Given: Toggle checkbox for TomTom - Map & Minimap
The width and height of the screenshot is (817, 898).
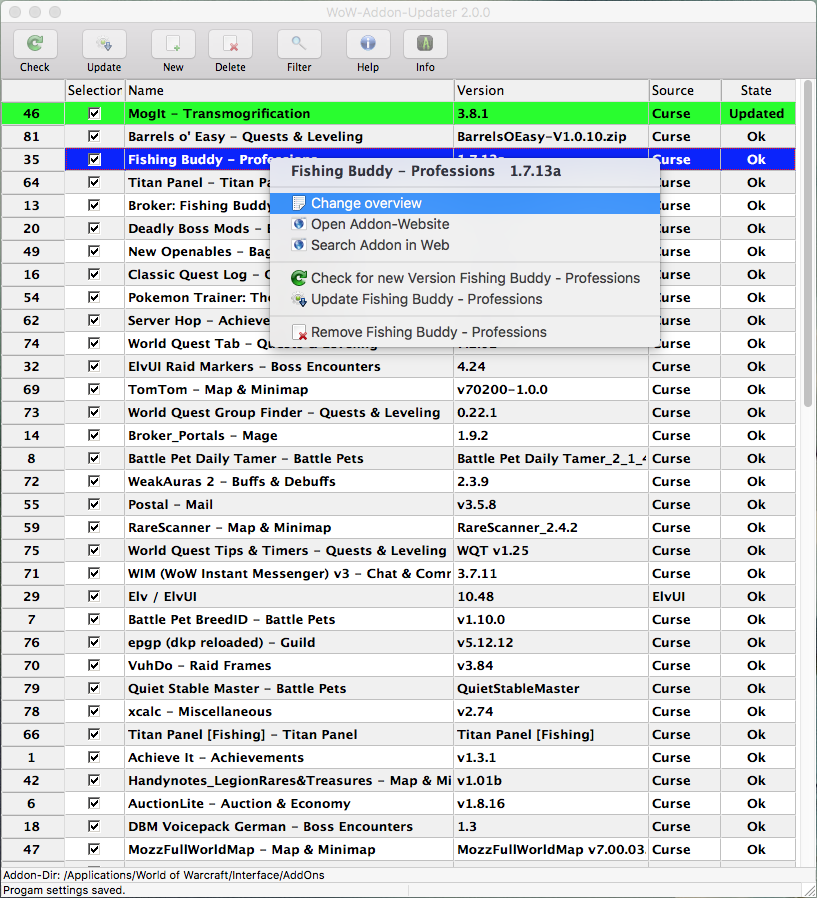Looking at the screenshot, I should pyautogui.click(x=94, y=389).
